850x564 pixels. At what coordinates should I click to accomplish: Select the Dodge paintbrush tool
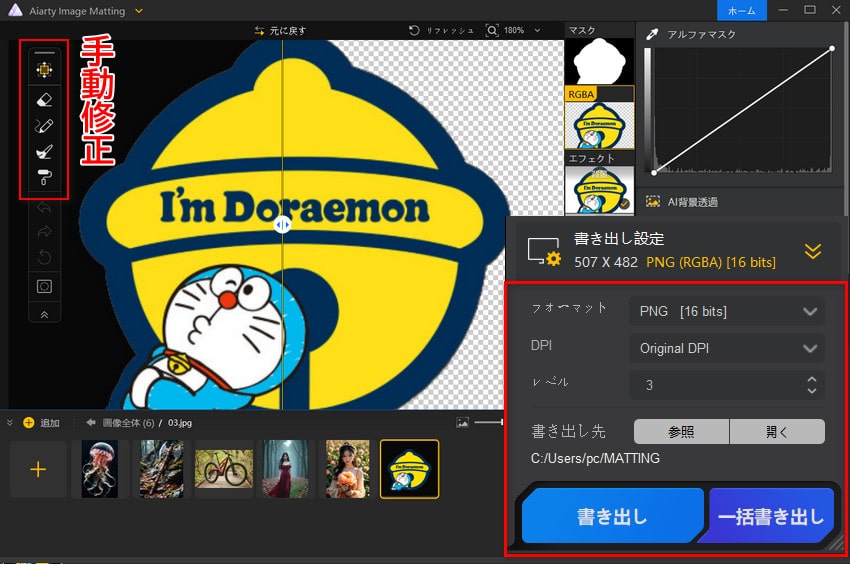pyautogui.click(x=44, y=151)
